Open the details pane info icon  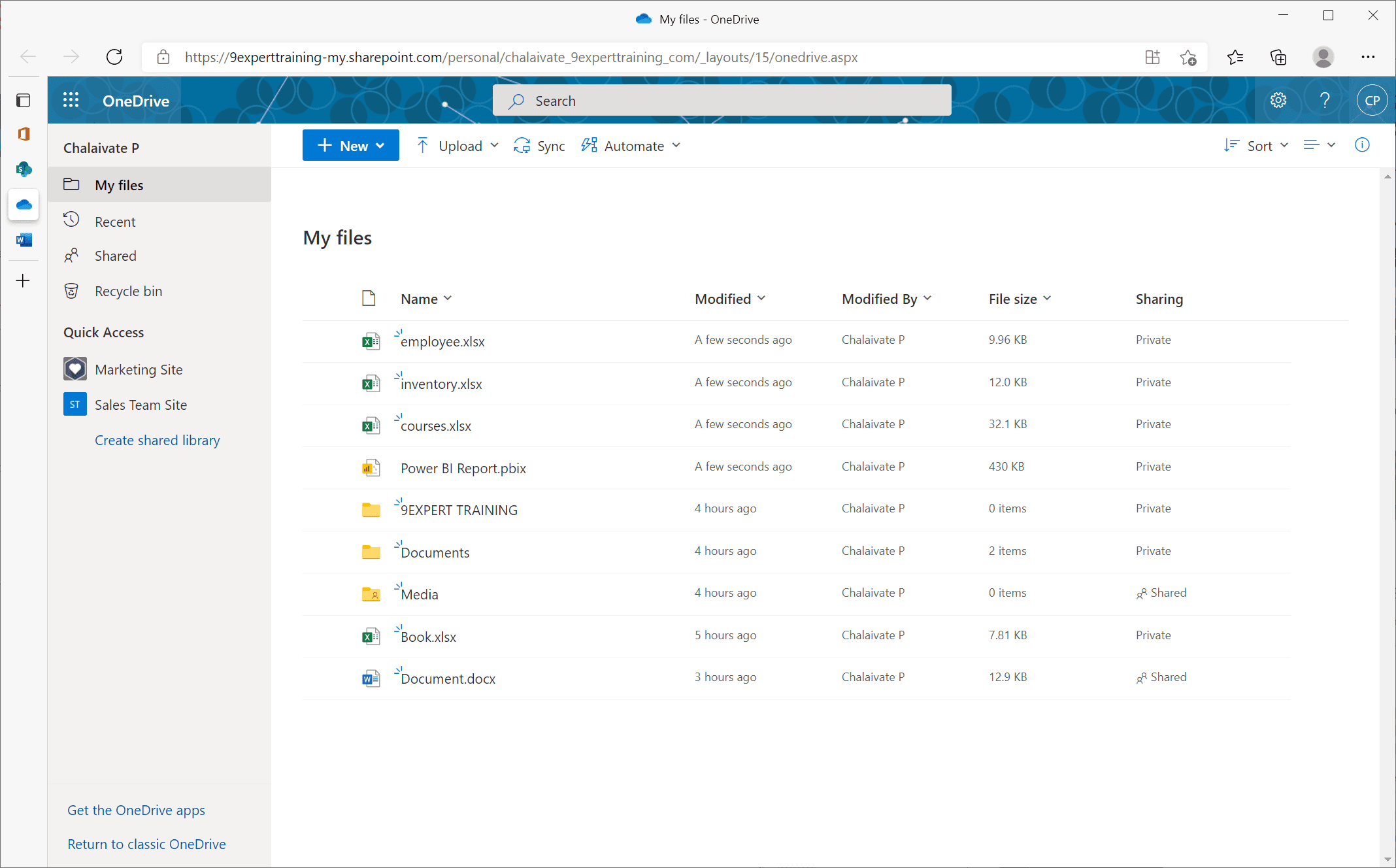point(1362,145)
